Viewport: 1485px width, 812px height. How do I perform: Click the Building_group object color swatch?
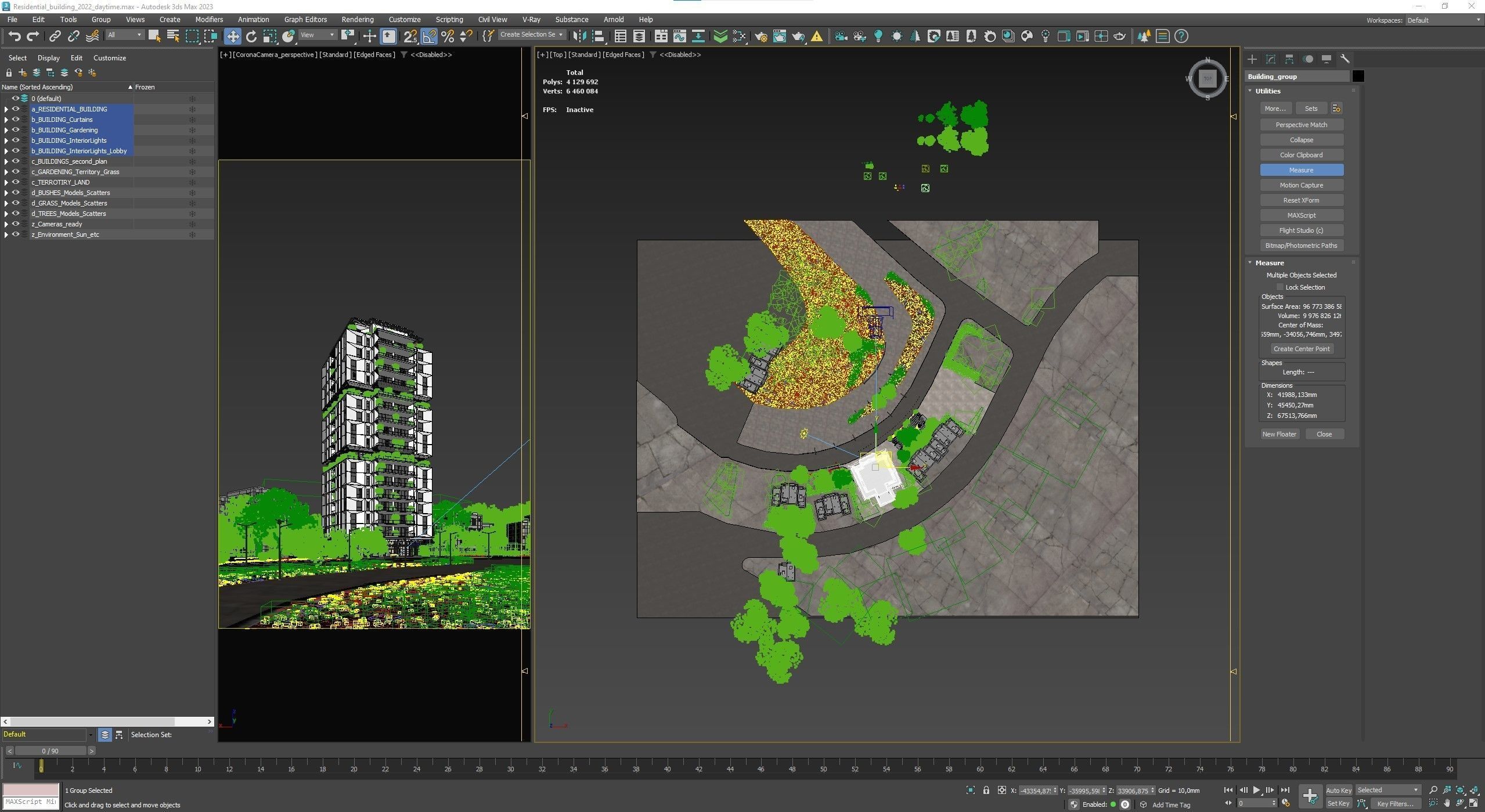(1358, 77)
